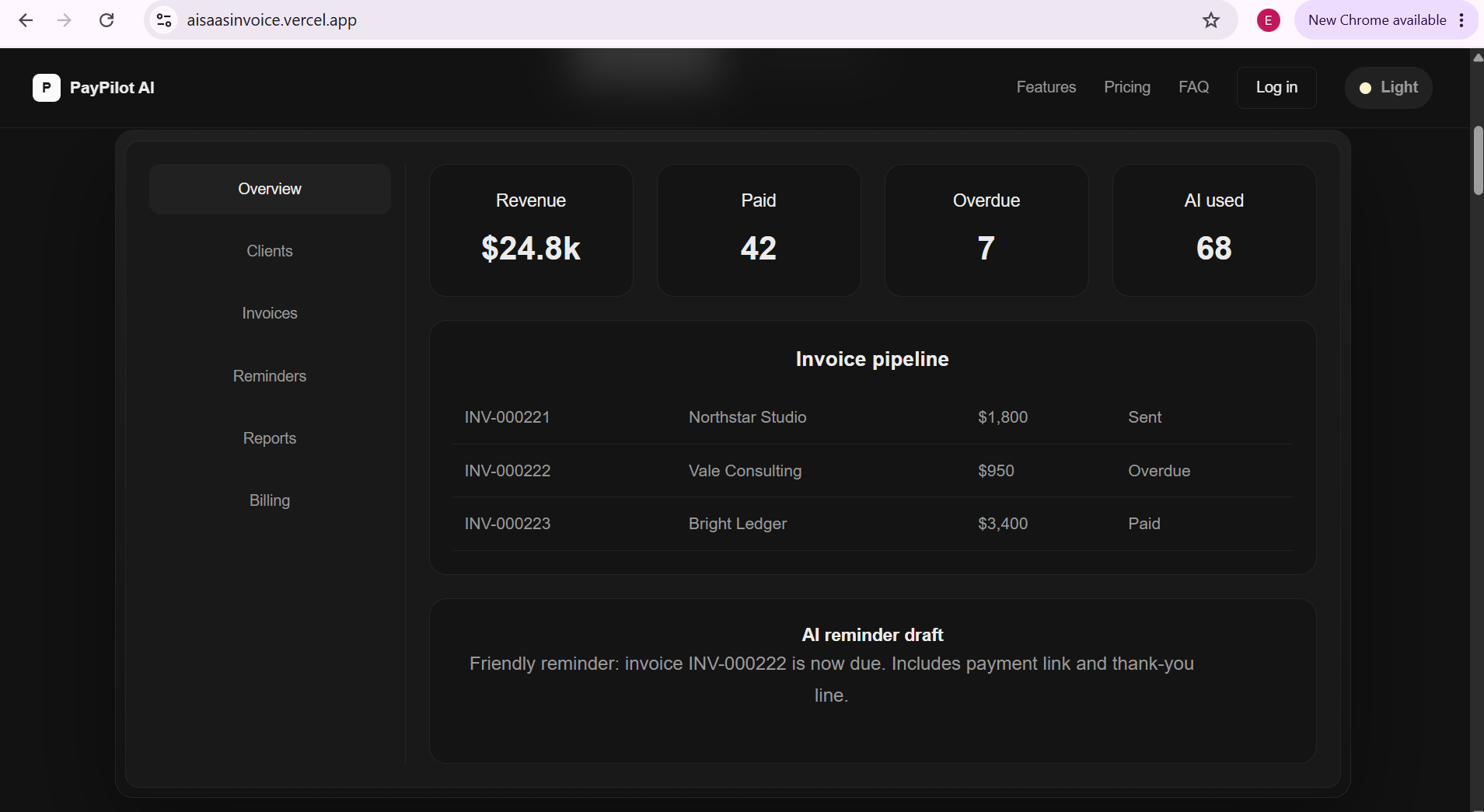Image resolution: width=1484 pixels, height=812 pixels.
Task: Click the Overdue 7 stat card
Action: [986, 230]
